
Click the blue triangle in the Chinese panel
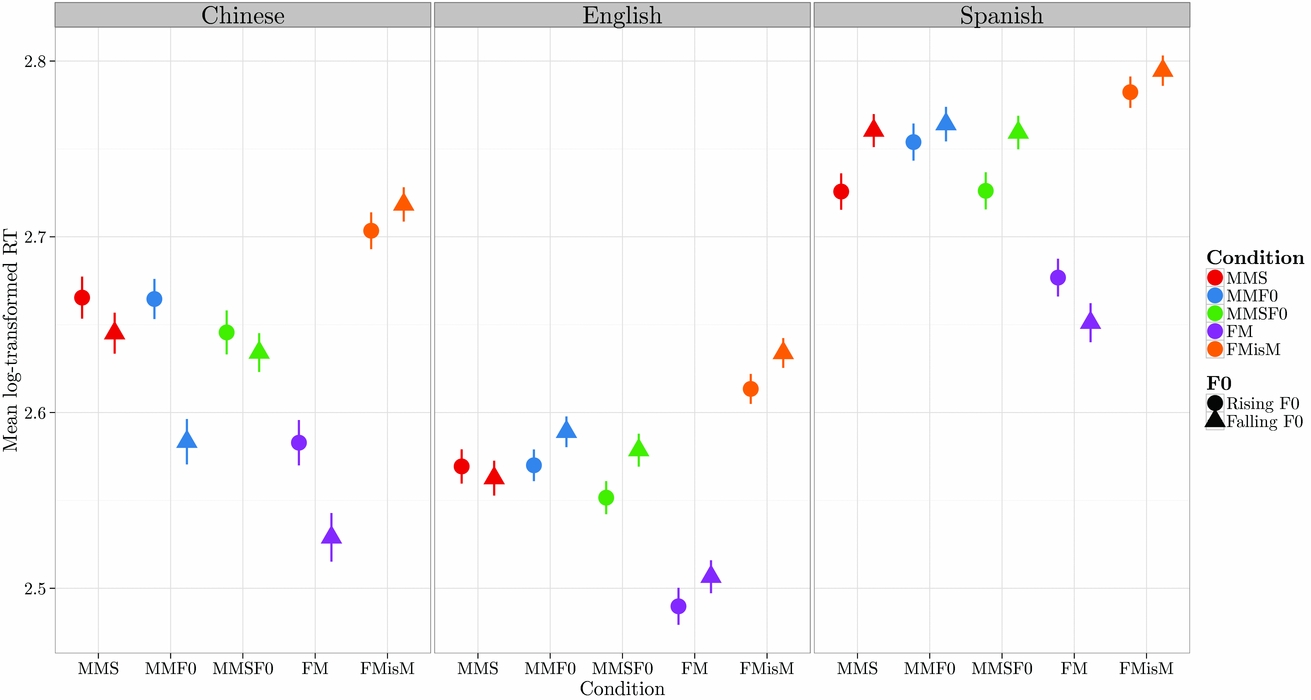pos(187,440)
